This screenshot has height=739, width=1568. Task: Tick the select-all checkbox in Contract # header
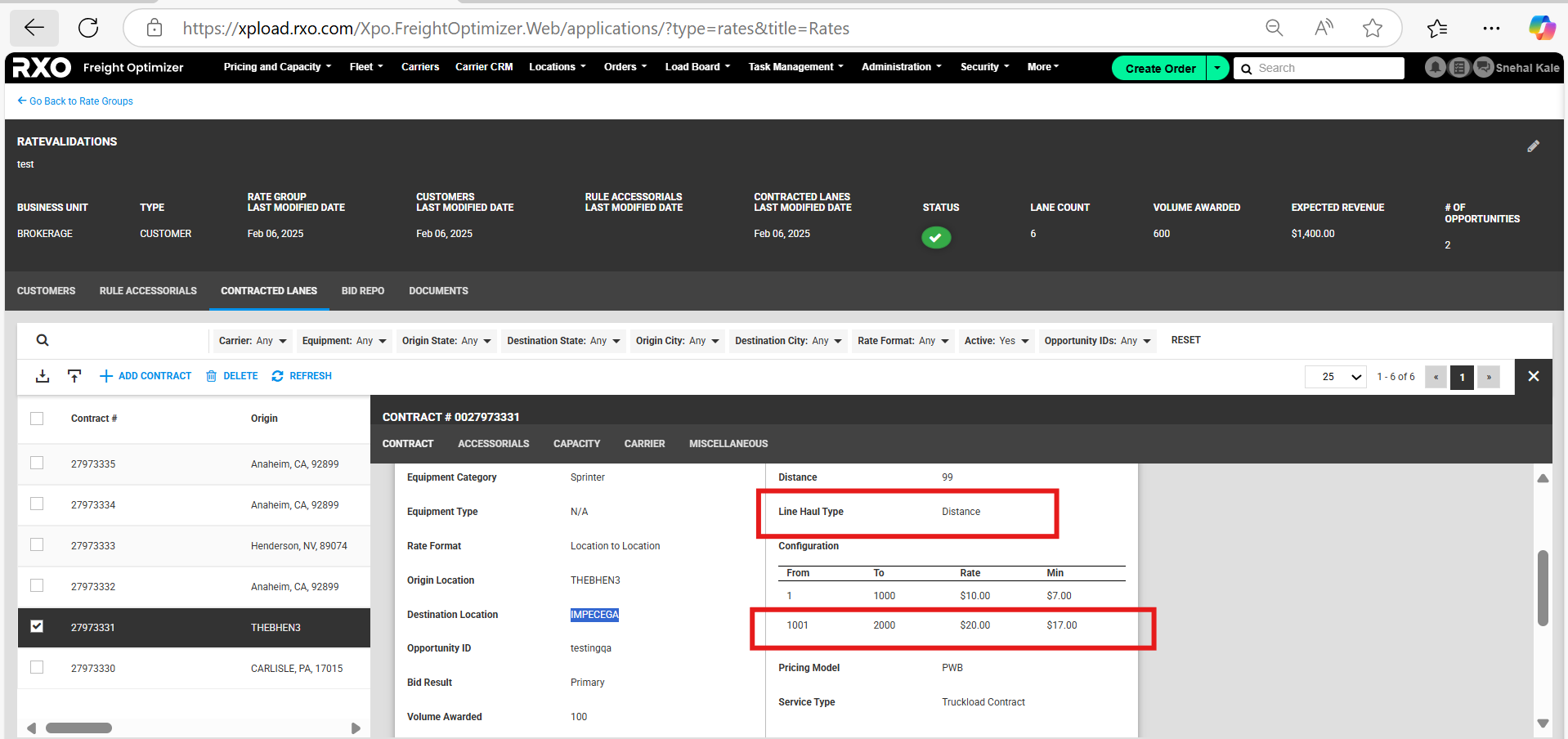coord(37,419)
